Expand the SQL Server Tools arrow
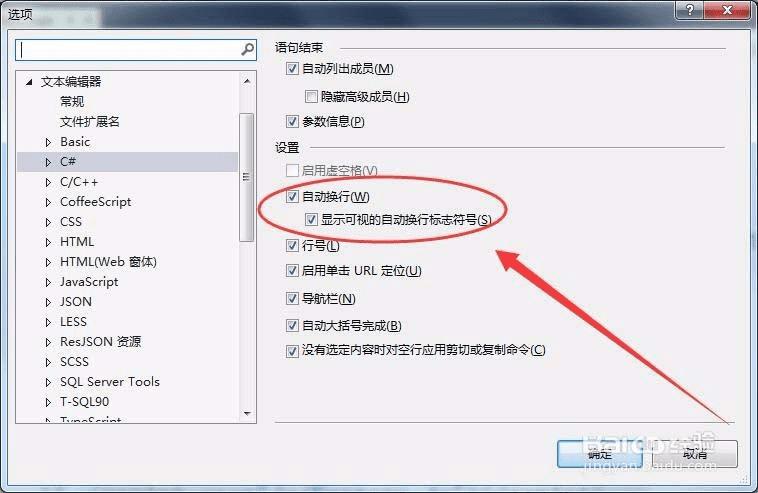Screen dimensions: 758x493 coord(48,382)
